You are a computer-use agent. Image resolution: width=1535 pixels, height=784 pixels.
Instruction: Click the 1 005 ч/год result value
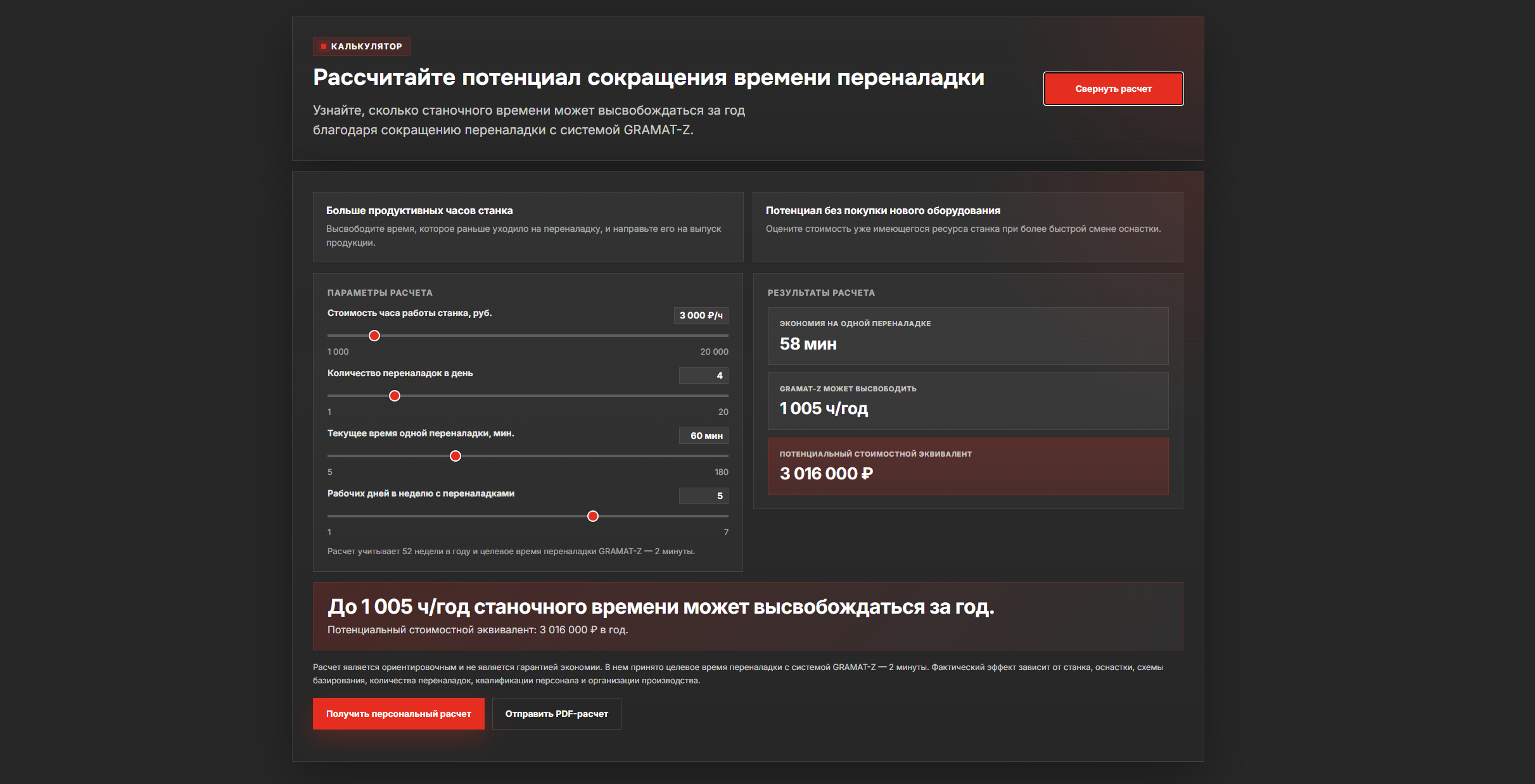(x=824, y=408)
